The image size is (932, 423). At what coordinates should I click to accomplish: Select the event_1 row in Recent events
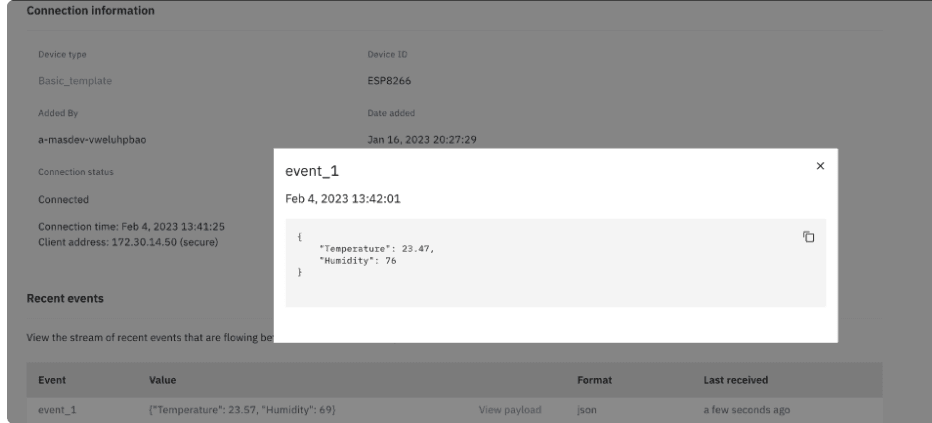coord(454,410)
